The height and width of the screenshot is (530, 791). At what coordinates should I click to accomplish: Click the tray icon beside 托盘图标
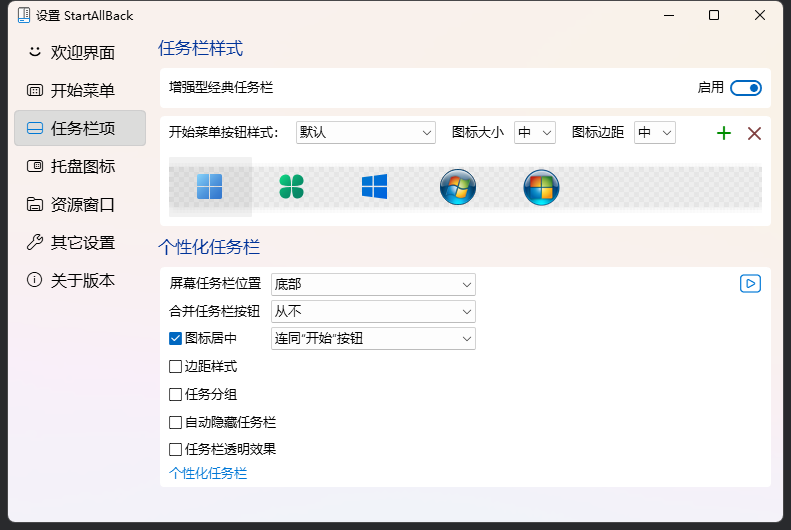click(x=34, y=166)
